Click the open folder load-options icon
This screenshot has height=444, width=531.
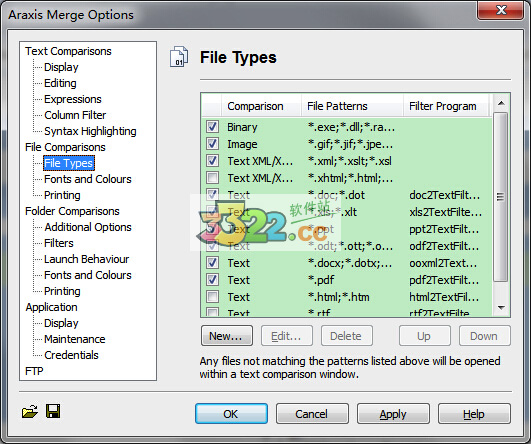point(29,411)
